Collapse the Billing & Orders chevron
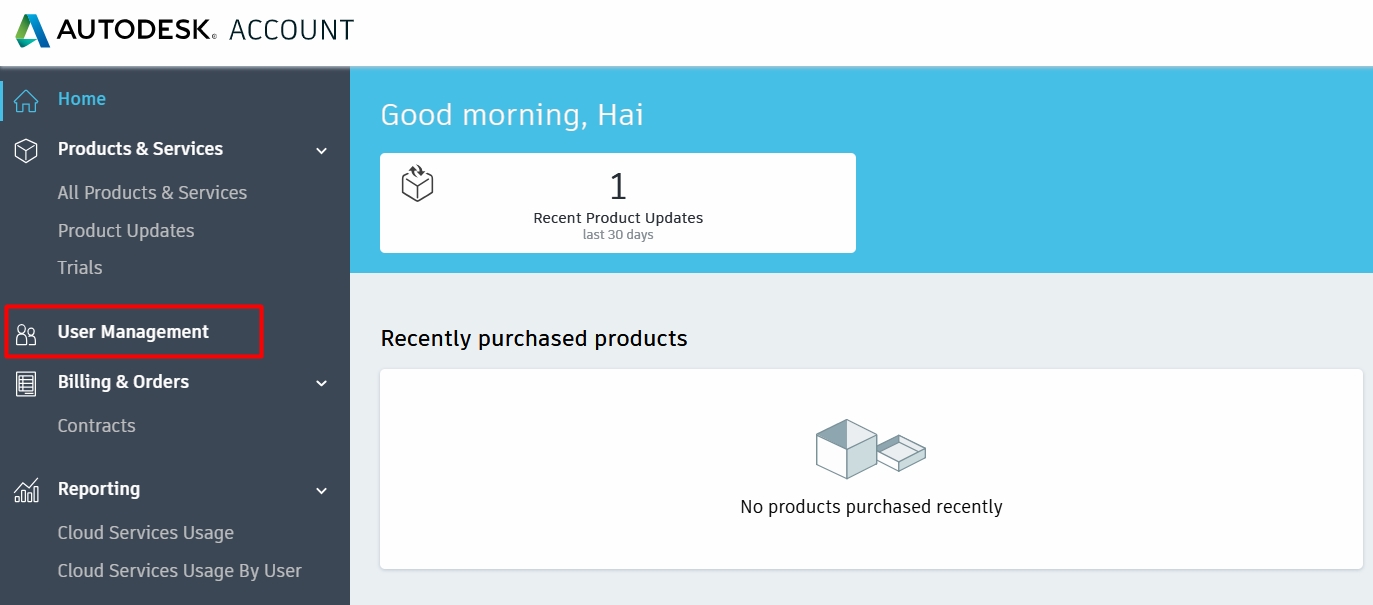 pos(321,383)
